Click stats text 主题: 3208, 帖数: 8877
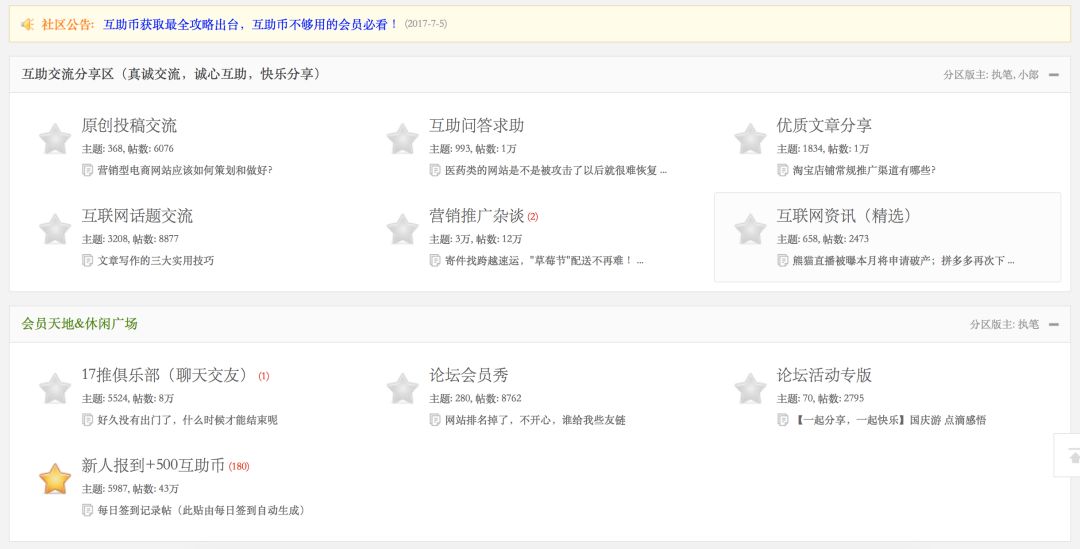 [x=130, y=239]
